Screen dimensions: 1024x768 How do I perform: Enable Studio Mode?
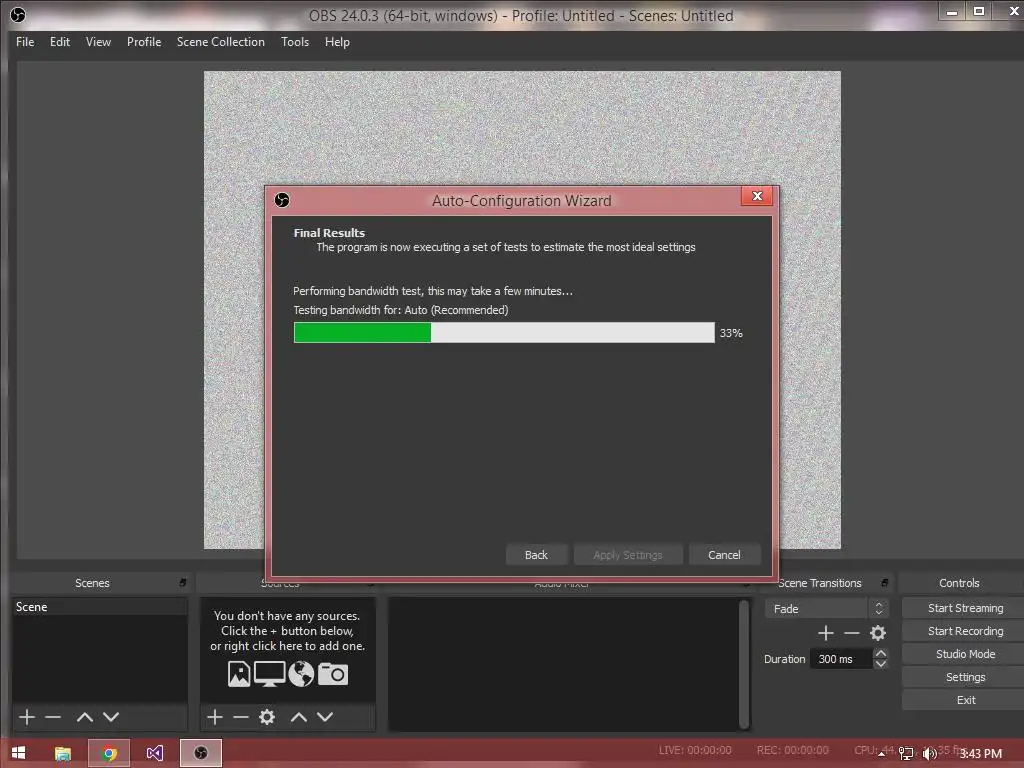pyautogui.click(x=965, y=654)
